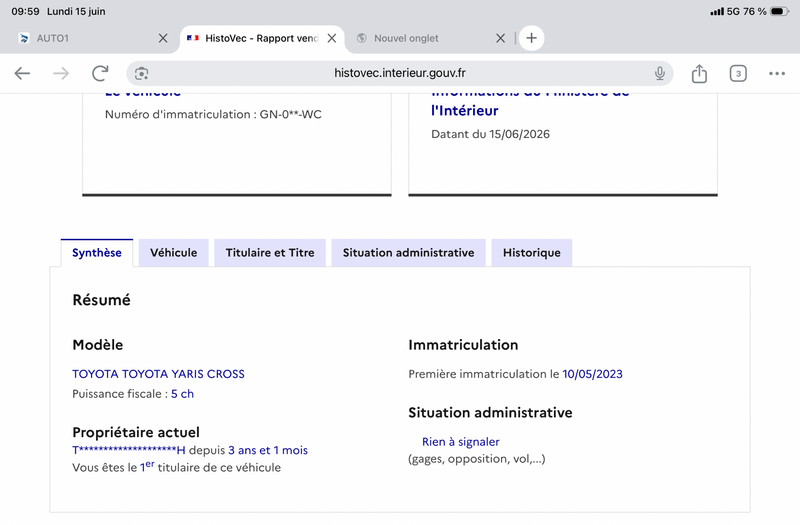Close the Nouvel onglet tab
The width and height of the screenshot is (800, 525).
coord(501,38)
